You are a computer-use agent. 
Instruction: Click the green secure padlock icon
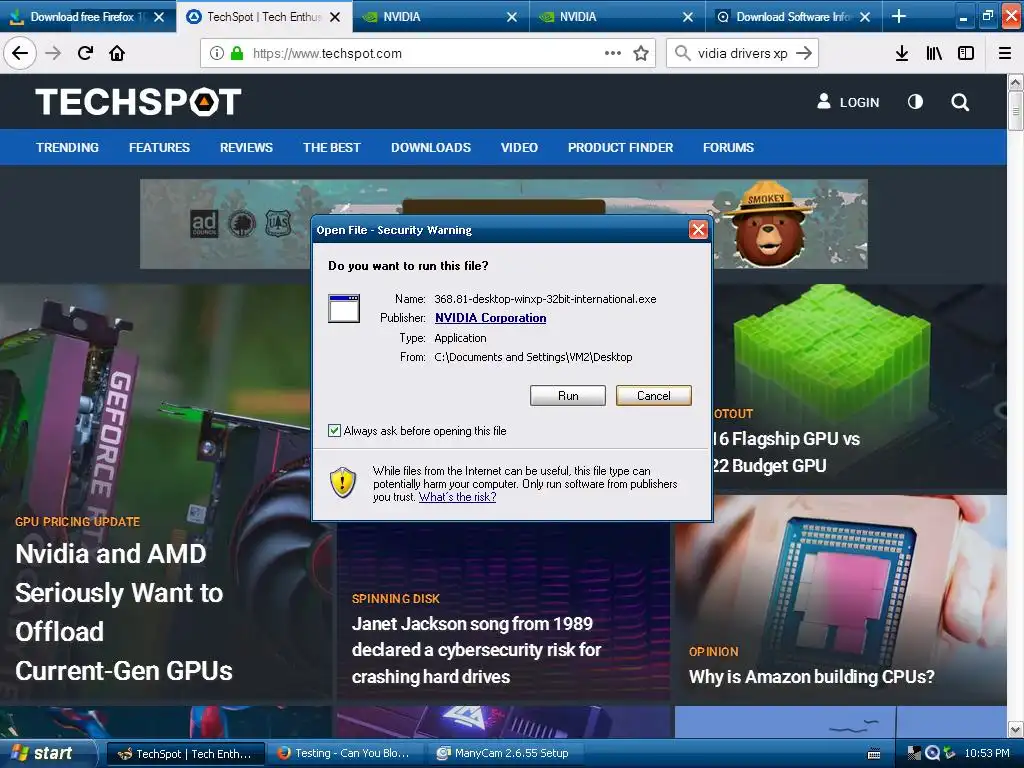point(237,53)
